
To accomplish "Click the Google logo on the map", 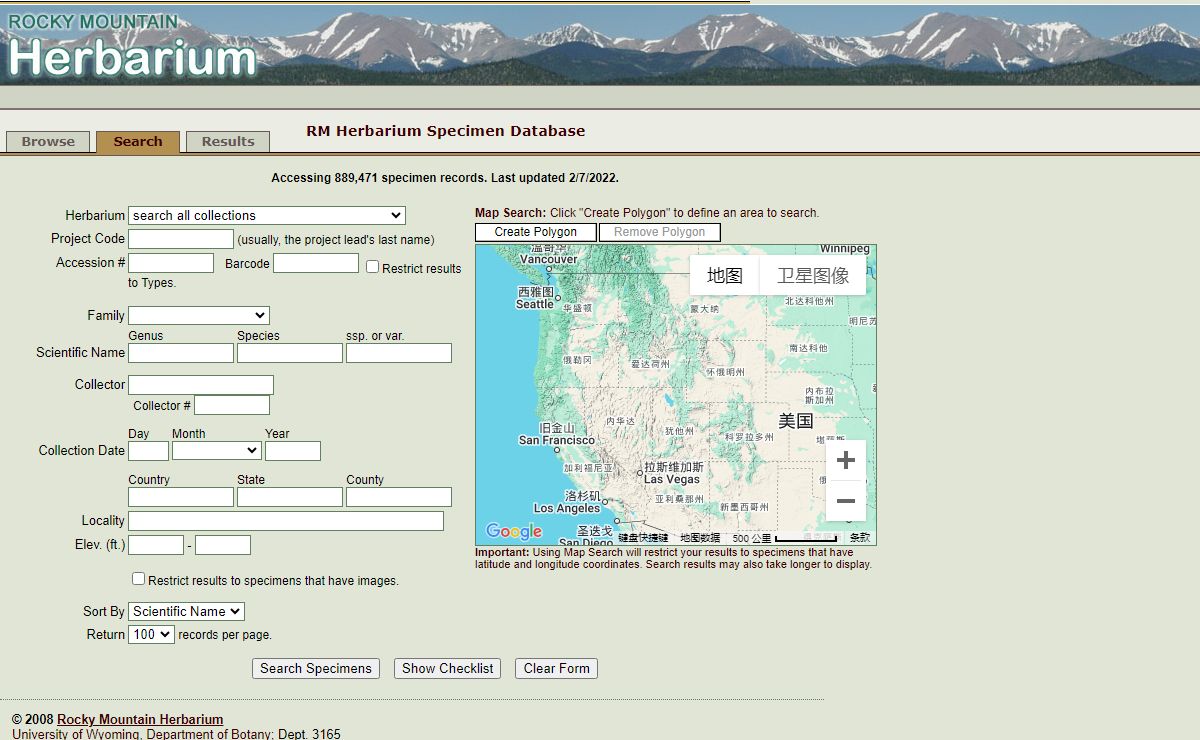I will [514, 532].
